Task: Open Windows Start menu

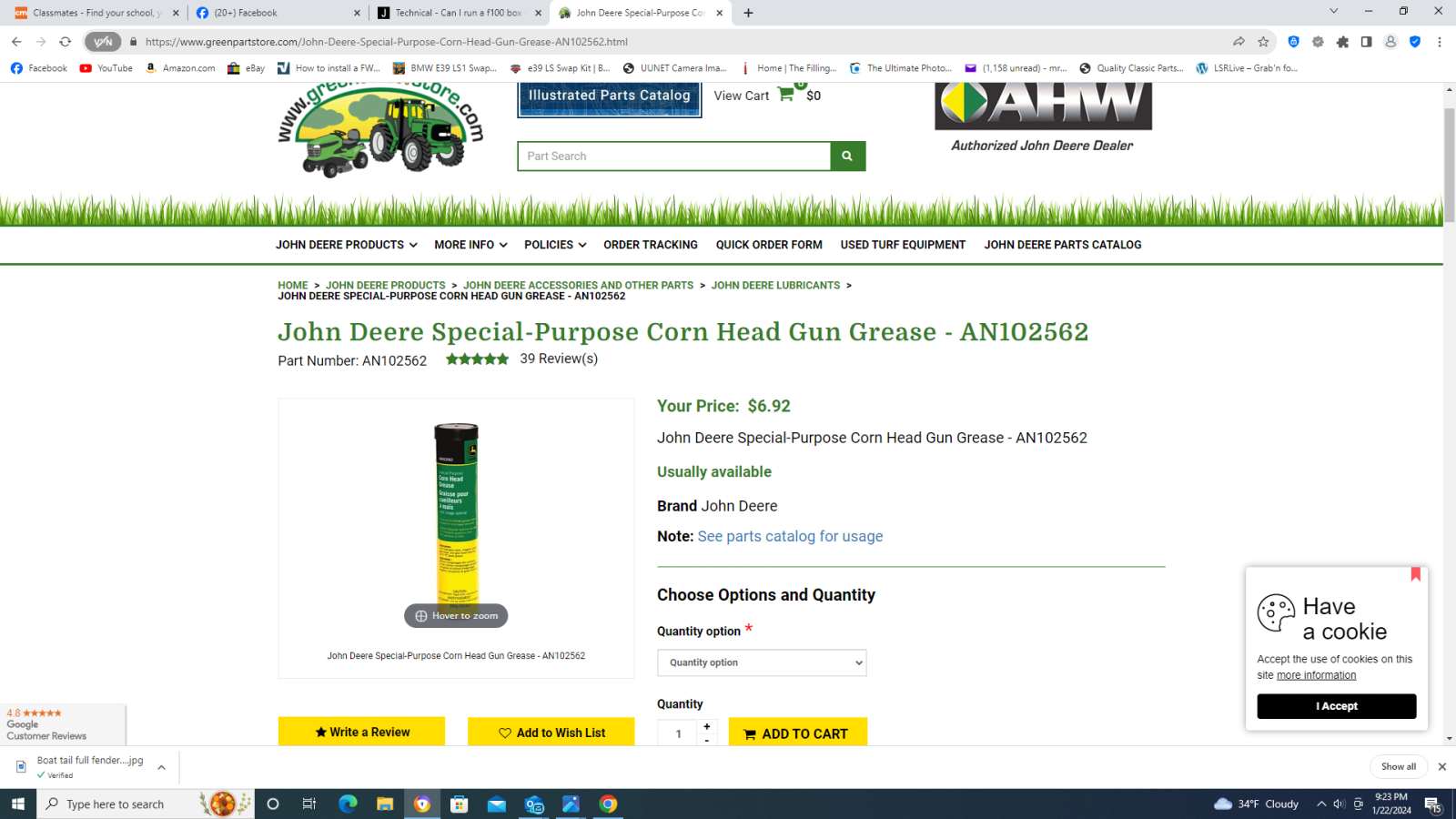Action: click(x=18, y=804)
